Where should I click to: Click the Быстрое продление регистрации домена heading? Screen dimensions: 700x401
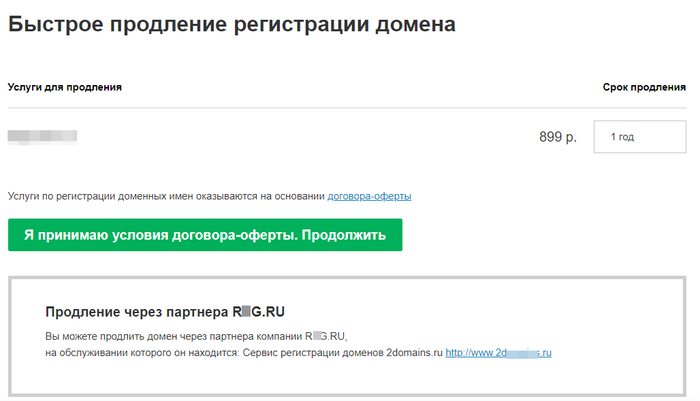(232, 26)
